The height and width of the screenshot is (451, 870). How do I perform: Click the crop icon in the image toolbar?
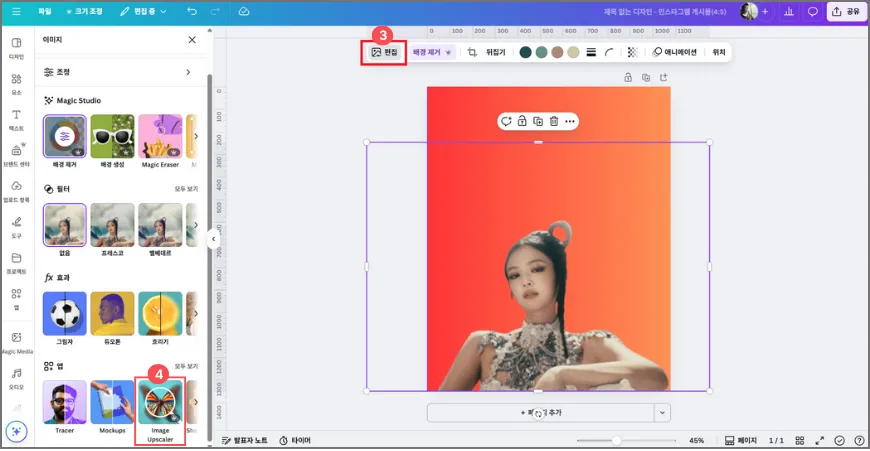pos(472,52)
